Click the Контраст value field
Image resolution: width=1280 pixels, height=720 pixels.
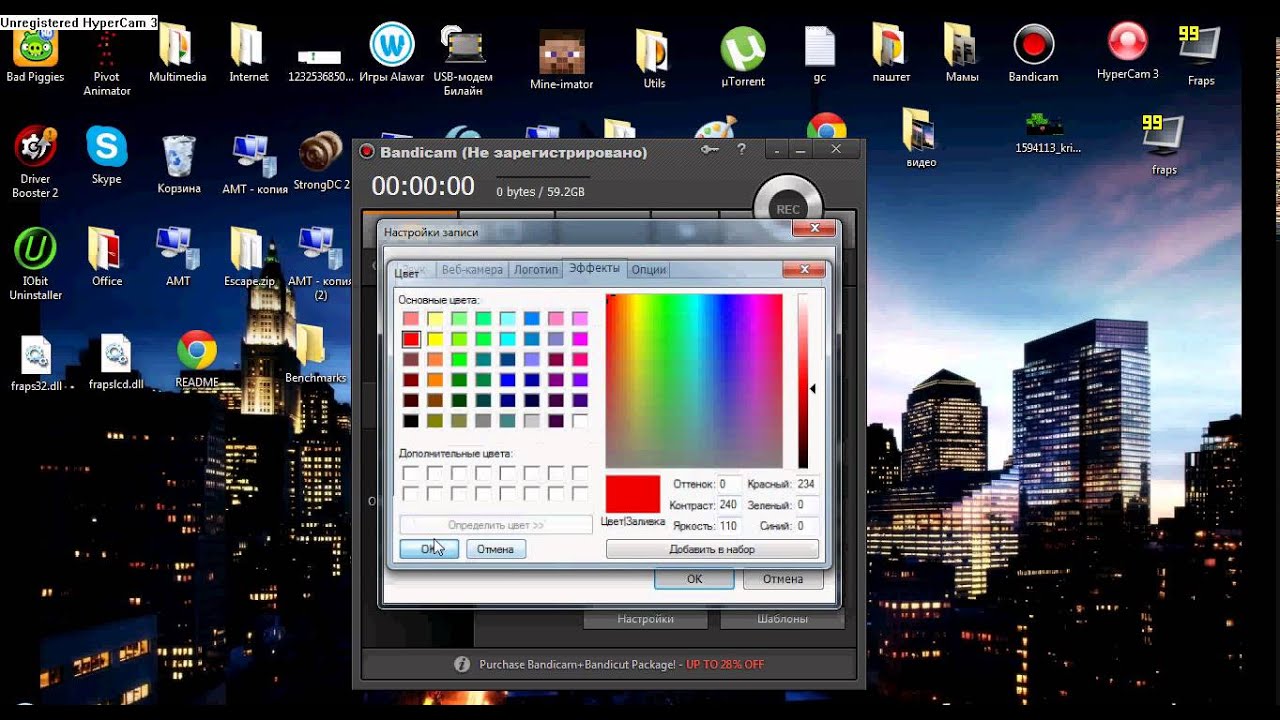point(728,505)
